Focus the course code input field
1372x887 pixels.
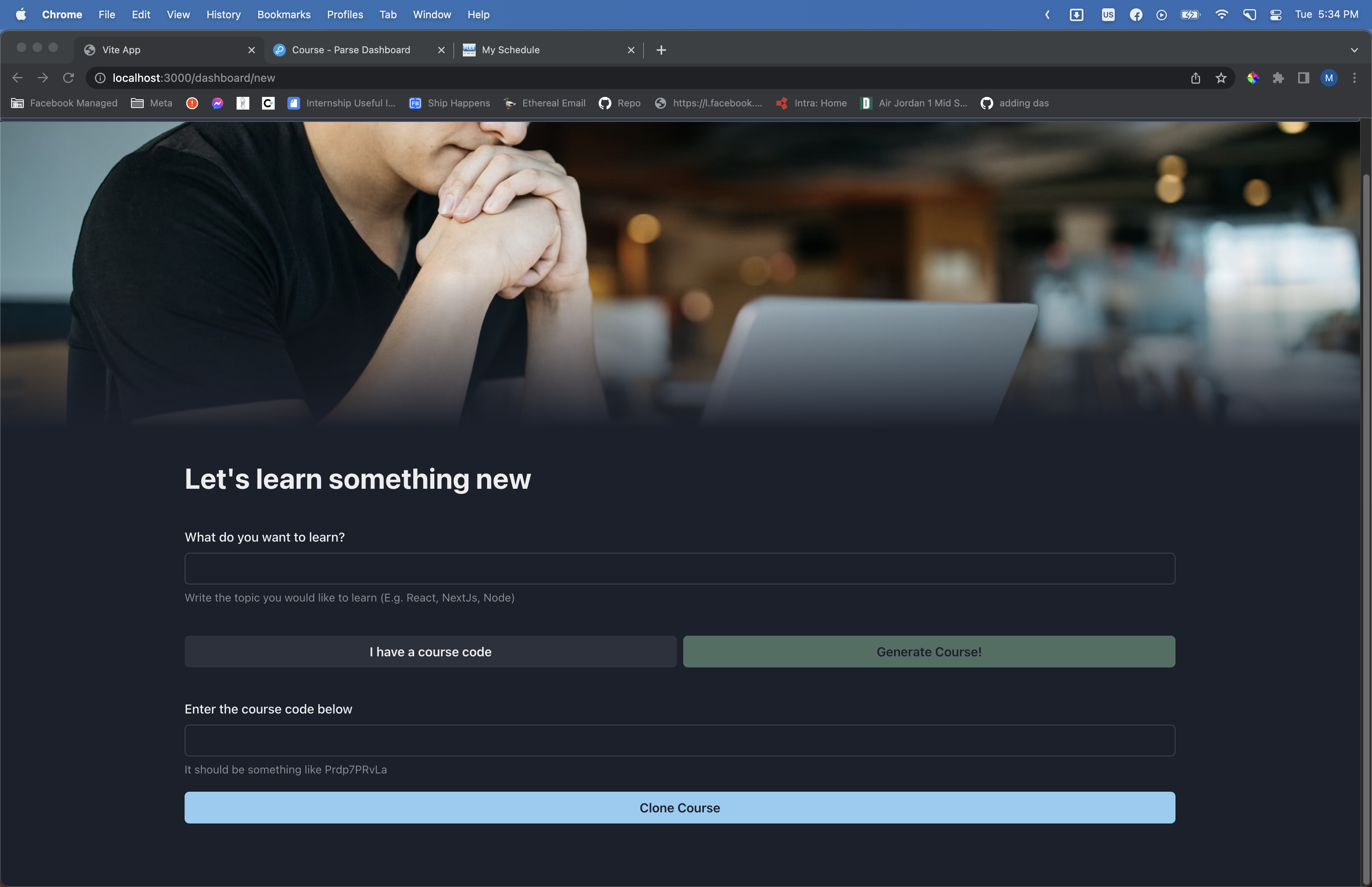pos(679,740)
